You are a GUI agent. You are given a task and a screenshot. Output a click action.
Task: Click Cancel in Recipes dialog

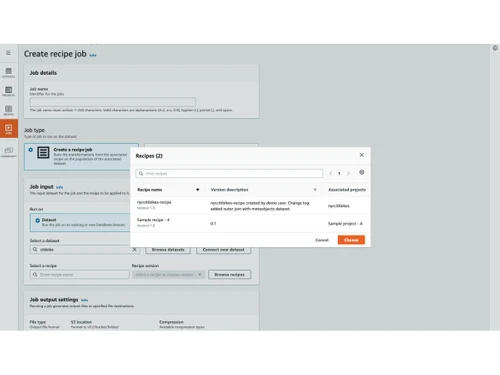coord(322,240)
